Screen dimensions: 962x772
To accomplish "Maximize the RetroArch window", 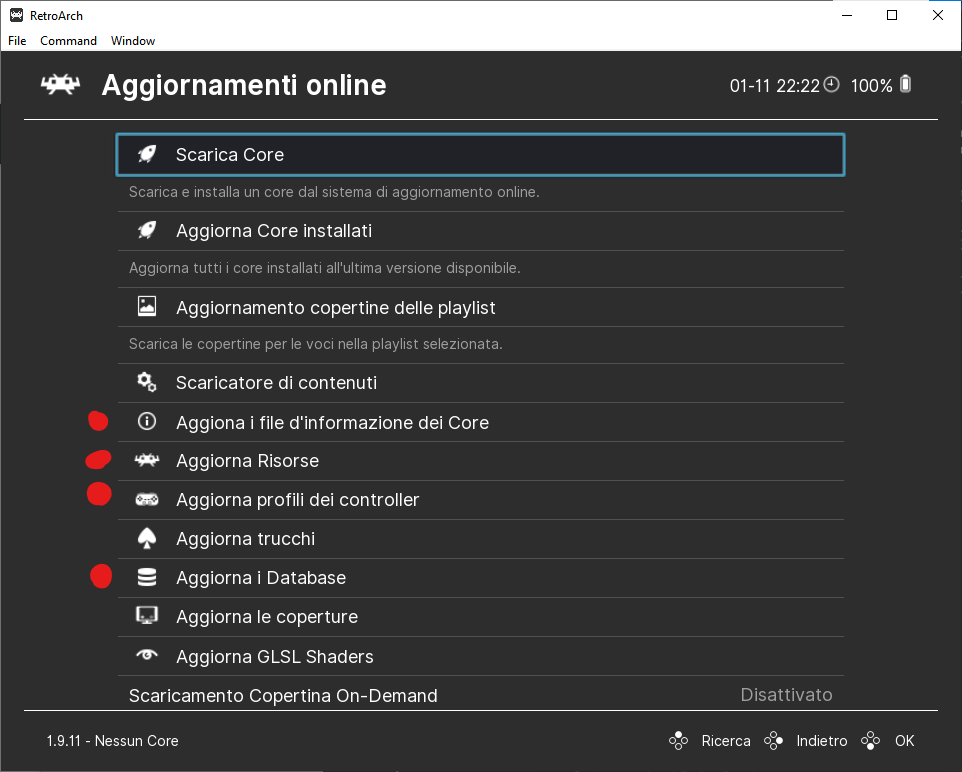I will click(x=892, y=15).
